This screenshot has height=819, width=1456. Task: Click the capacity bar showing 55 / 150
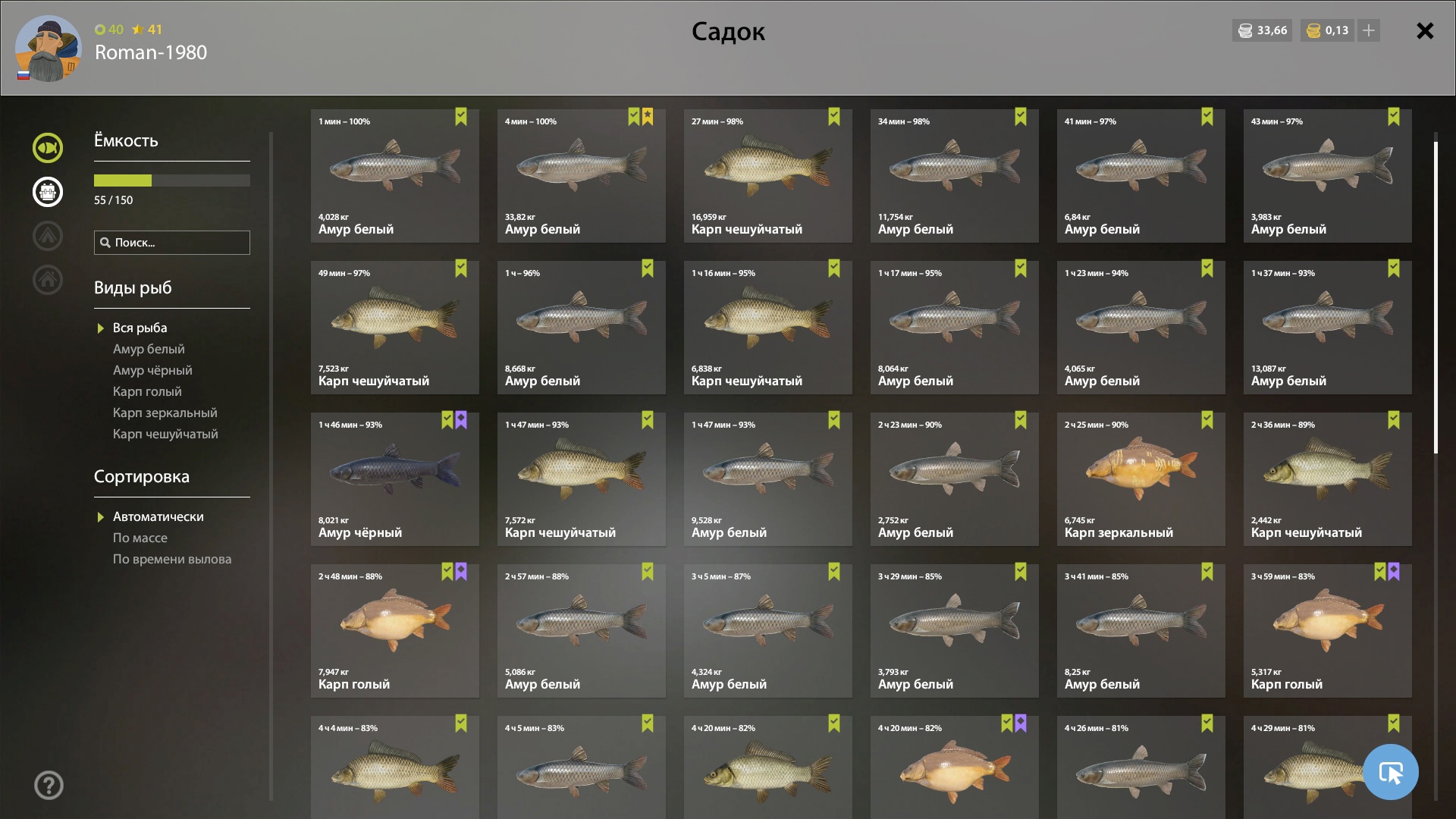tap(172, 180)
